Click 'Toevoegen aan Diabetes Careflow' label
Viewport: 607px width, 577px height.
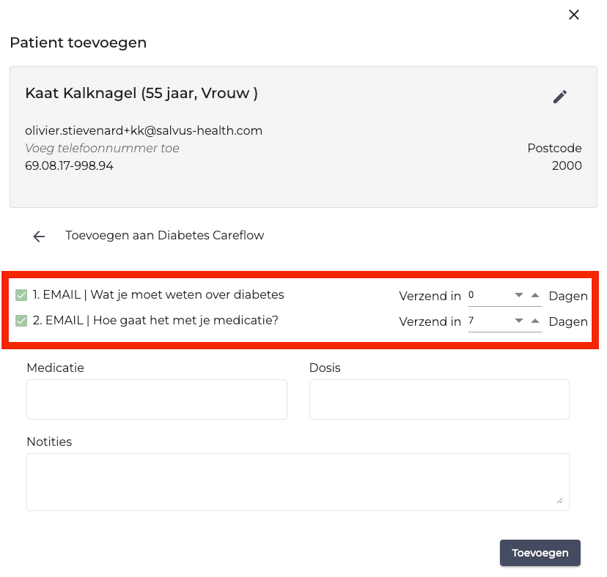164,236
